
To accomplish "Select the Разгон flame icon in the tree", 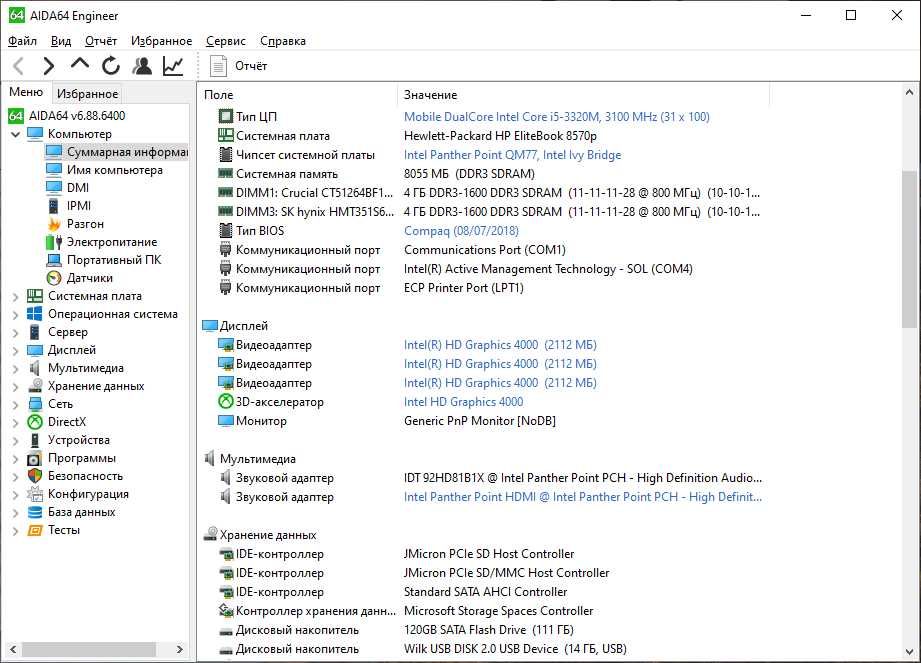I will point(54,224).
